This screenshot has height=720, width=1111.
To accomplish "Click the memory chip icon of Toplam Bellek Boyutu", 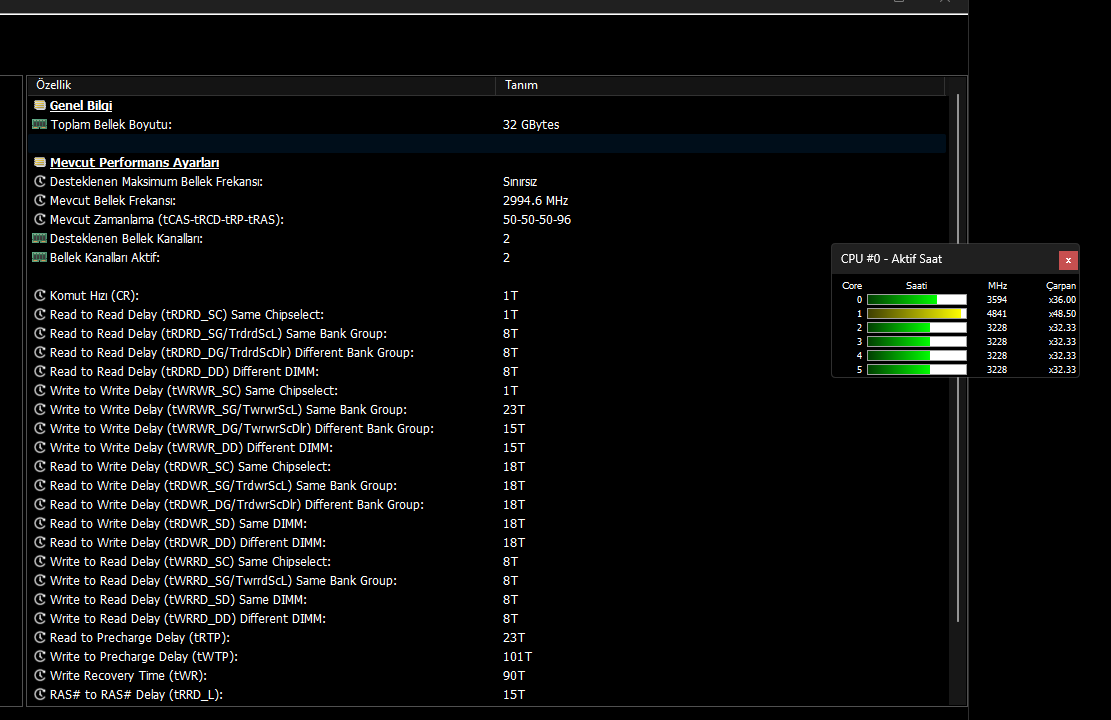I will 40,124.
